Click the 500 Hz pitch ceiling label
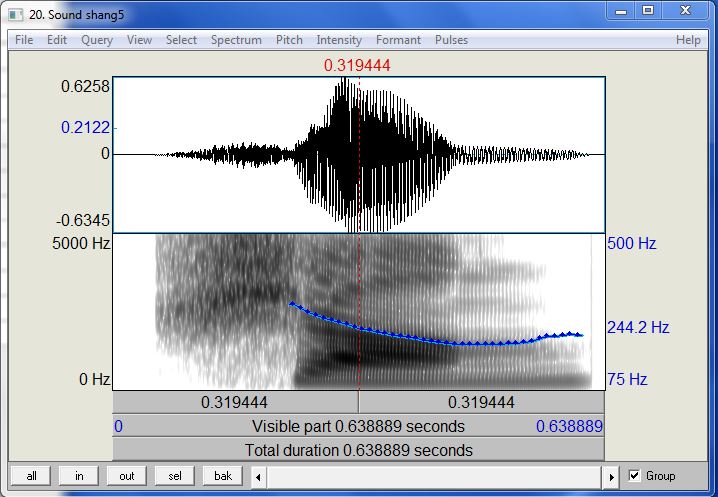This screenshot has width=718, height=497. [631, 243]
